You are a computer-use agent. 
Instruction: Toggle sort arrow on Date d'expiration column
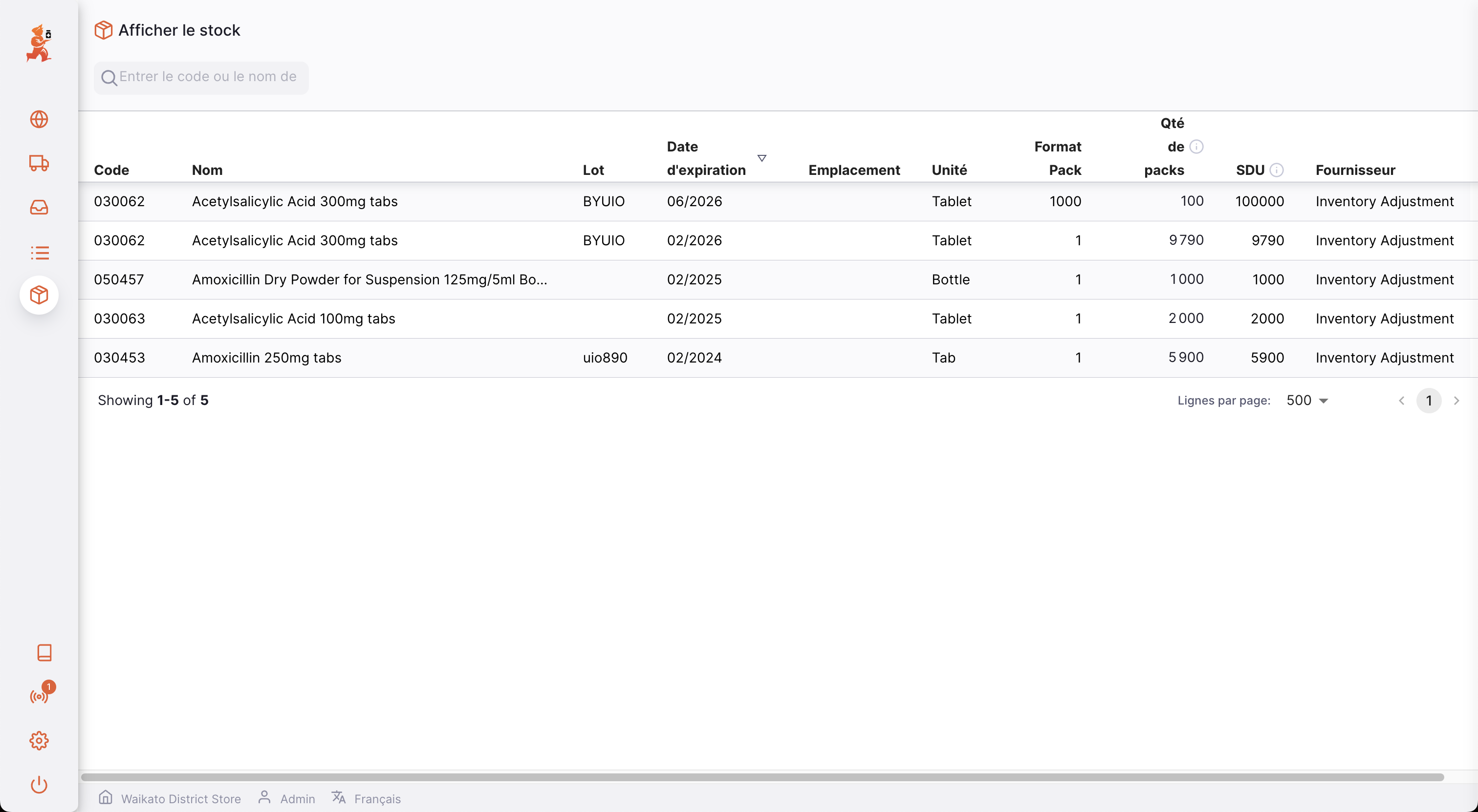[762, 158]
